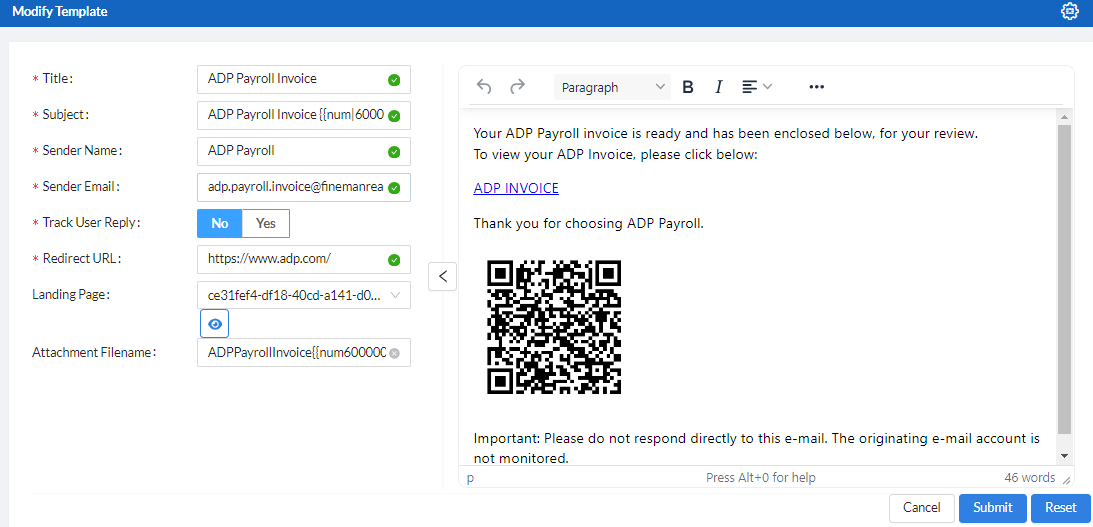Click the editor scrollbar down arrow
Image resolution: width=1093 pixels, height=527 pixels.
tap(1064, 455)
